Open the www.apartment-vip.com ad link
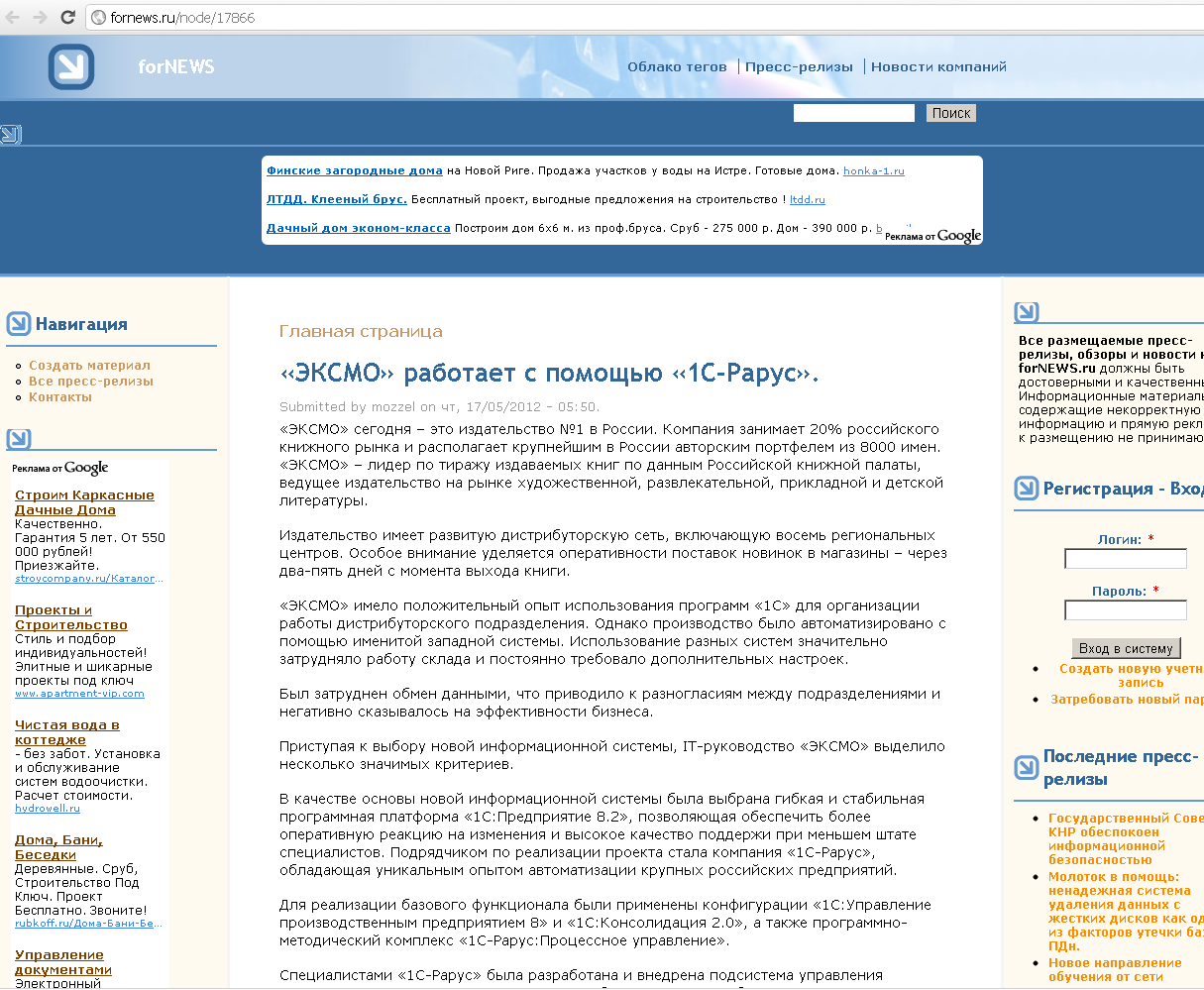The height and width of the screenshot is (990, 1204). click(79, 693)
